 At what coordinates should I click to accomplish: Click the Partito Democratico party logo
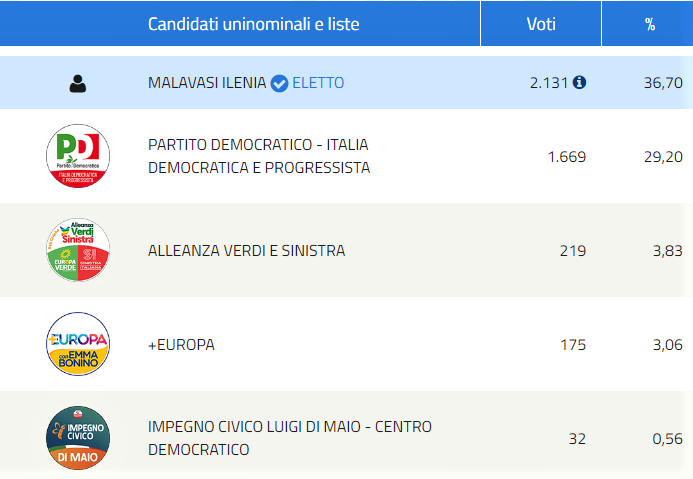78,156
